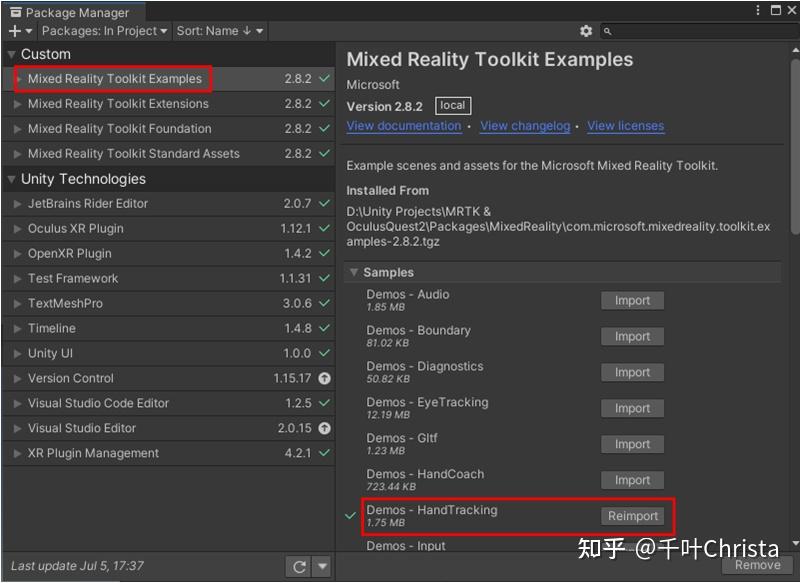Image resolution: width=801 pixels, height=583 pixels.
Task: Collapse the Unity Technologies group
Action: tap(11, 179)
